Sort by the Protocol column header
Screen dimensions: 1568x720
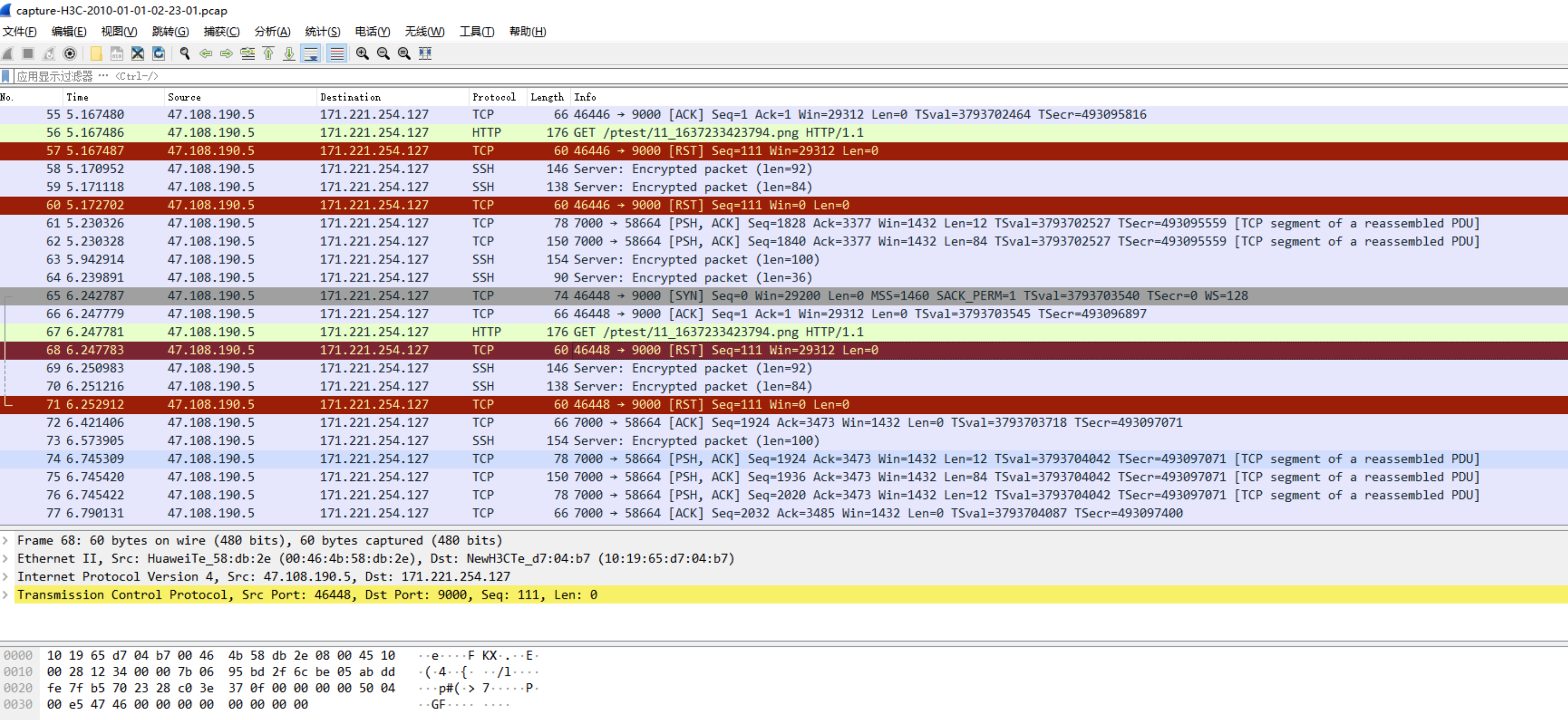click(x=493, y=97)
